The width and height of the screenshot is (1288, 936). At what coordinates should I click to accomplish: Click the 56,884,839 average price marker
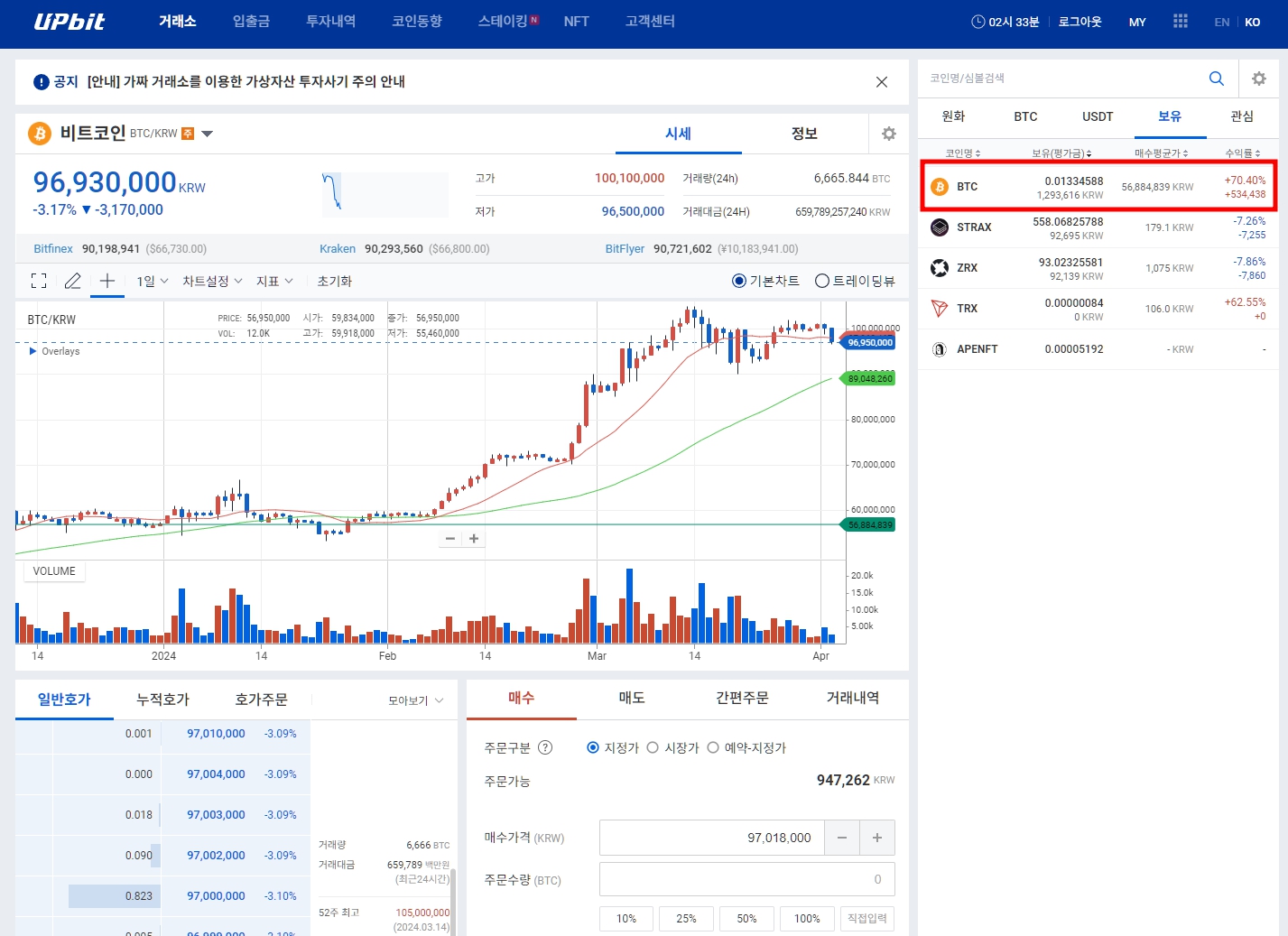point(869,524)
